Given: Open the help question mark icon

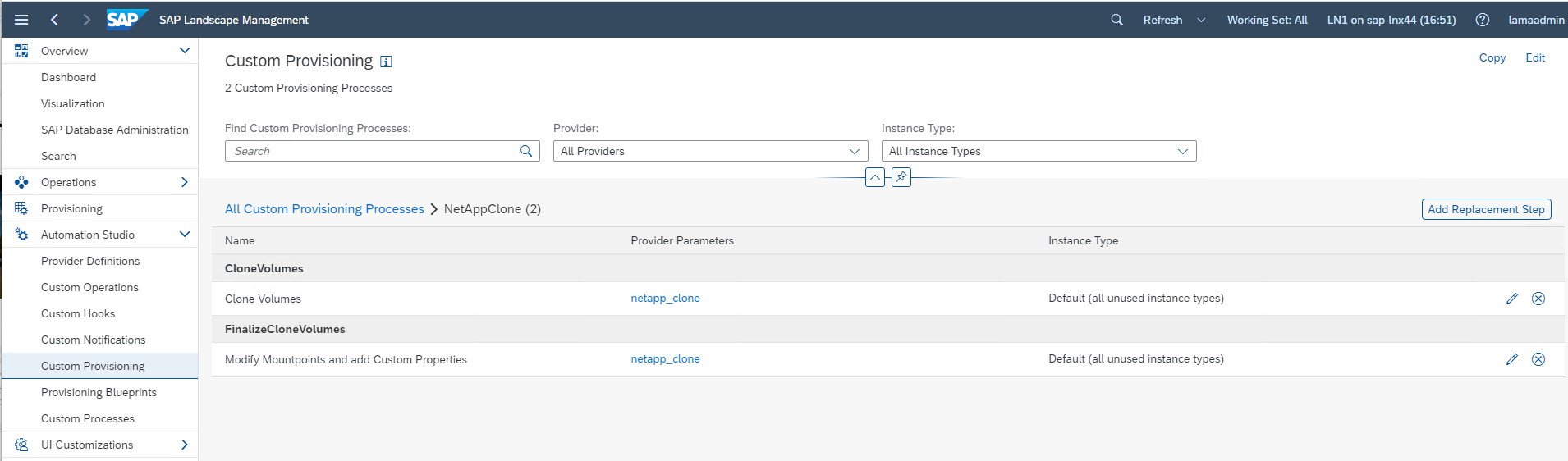Looking at the screenshot, I should click(x=1482, y=20).
